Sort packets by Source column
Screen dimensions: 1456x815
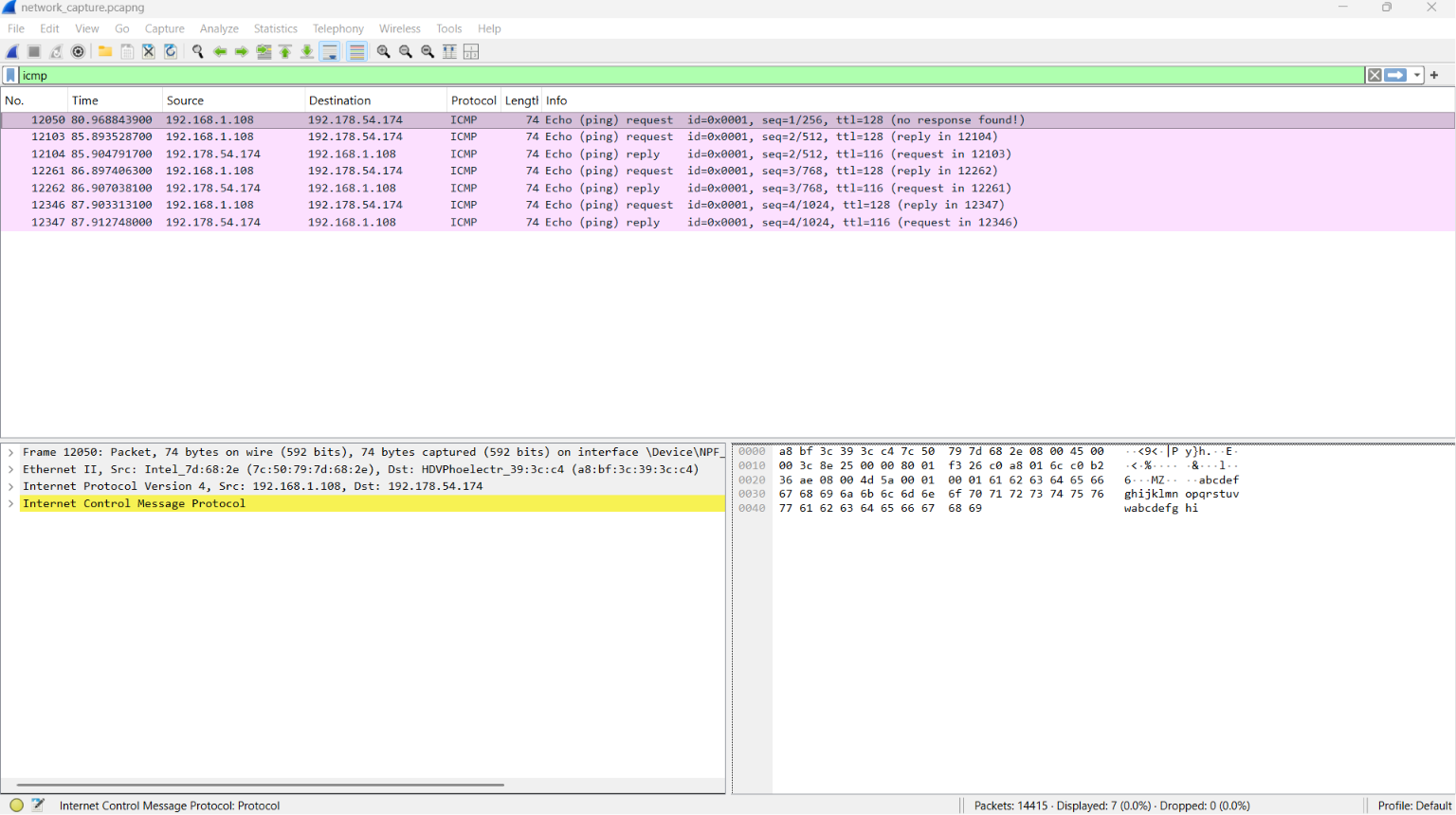point(233,100)
